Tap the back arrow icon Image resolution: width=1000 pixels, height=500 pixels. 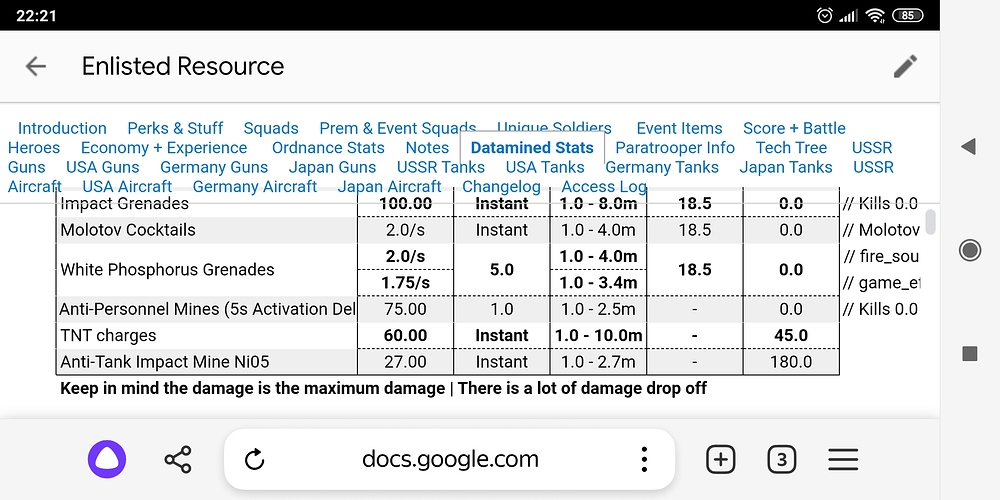(36, 67)
